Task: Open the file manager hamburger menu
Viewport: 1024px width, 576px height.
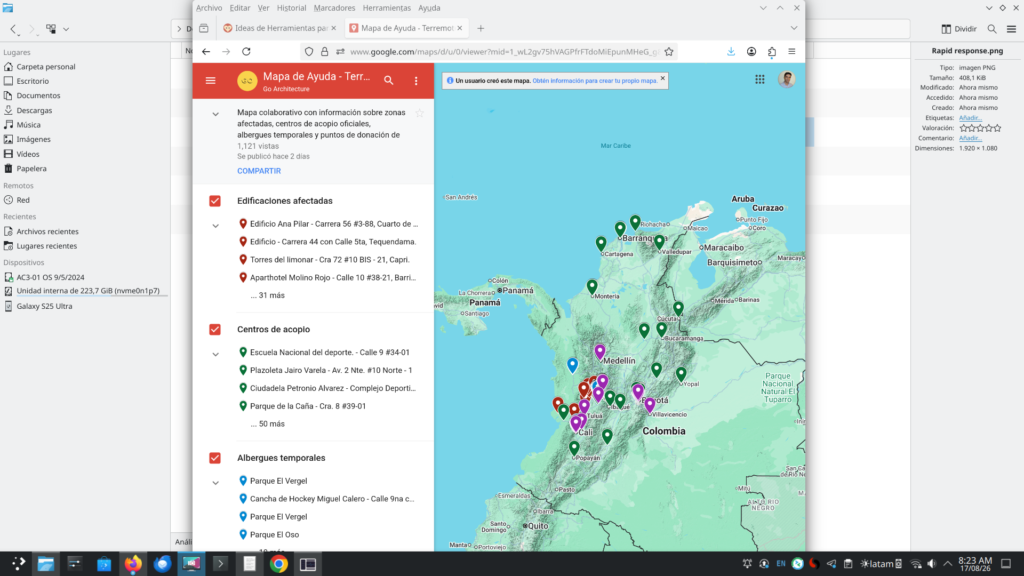Action: pyautogui.click(x=1011, y=29)
